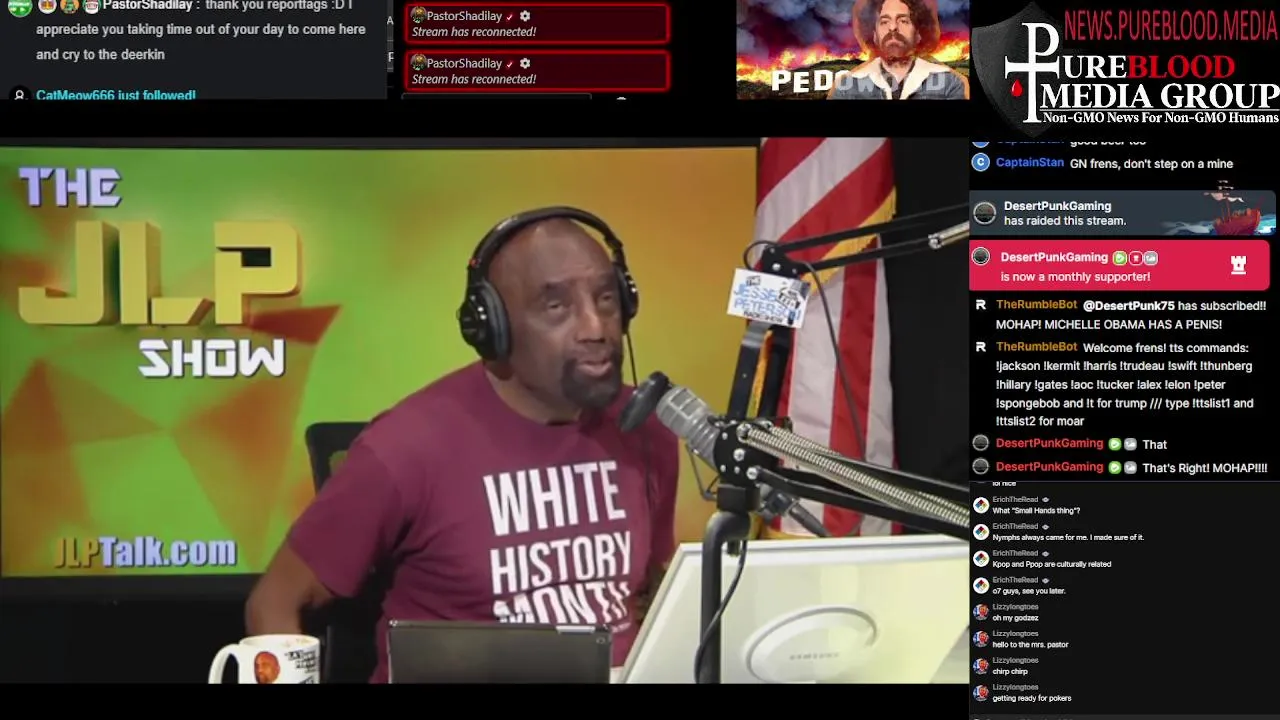Click white rook icon on supporter banner
This screenshot has height=720, width=1280.
coord(1238,265)
